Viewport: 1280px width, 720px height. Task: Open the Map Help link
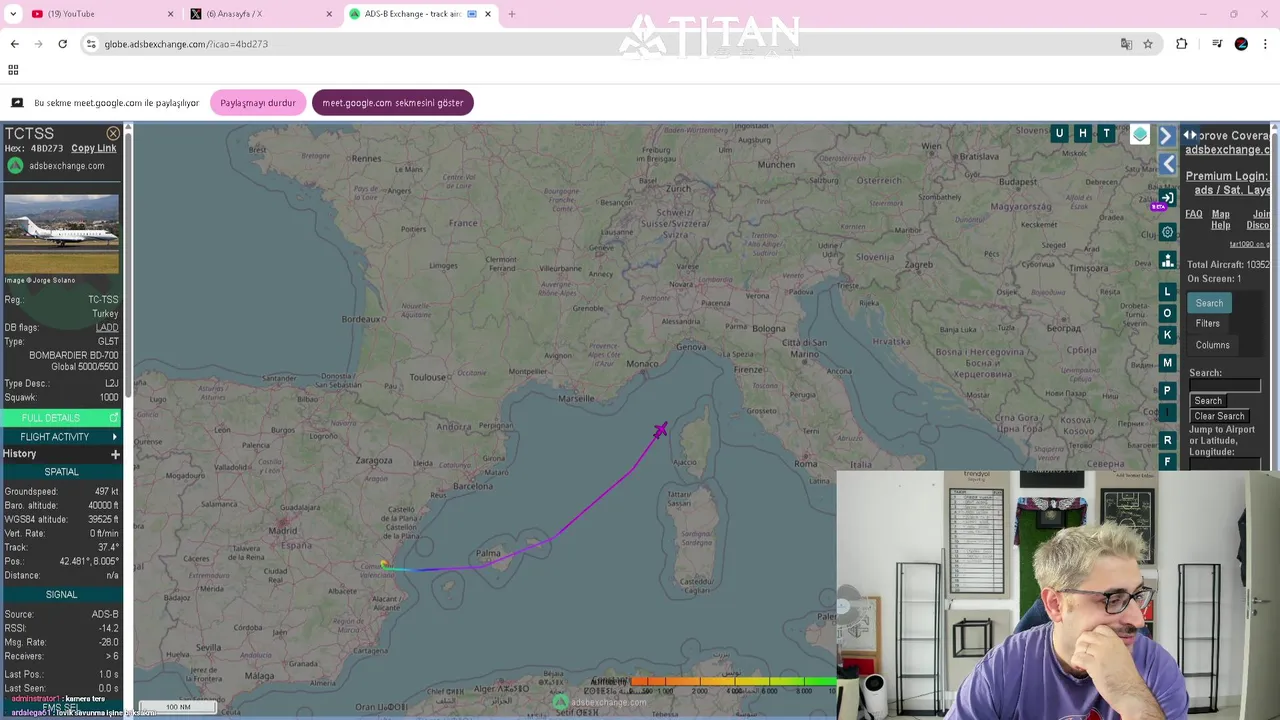point(1221,219)
